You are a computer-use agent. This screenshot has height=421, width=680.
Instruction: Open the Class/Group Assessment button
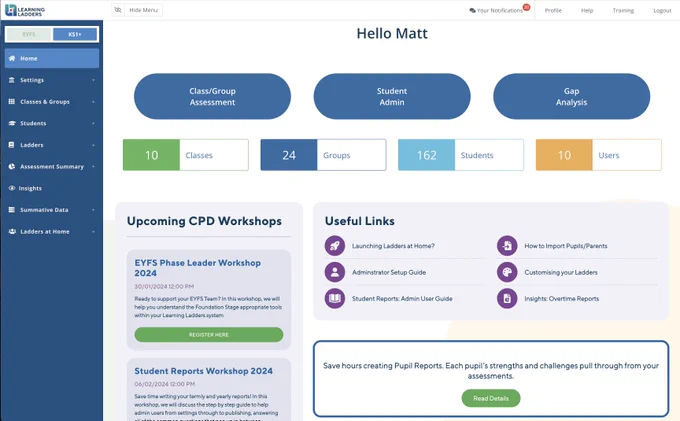coord(212,96)
